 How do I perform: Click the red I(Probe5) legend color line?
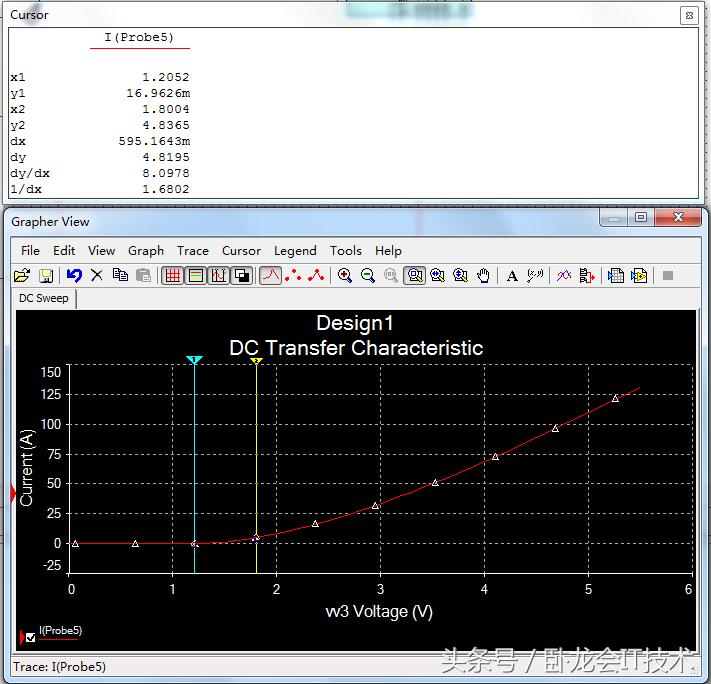[x=58, y=639]
